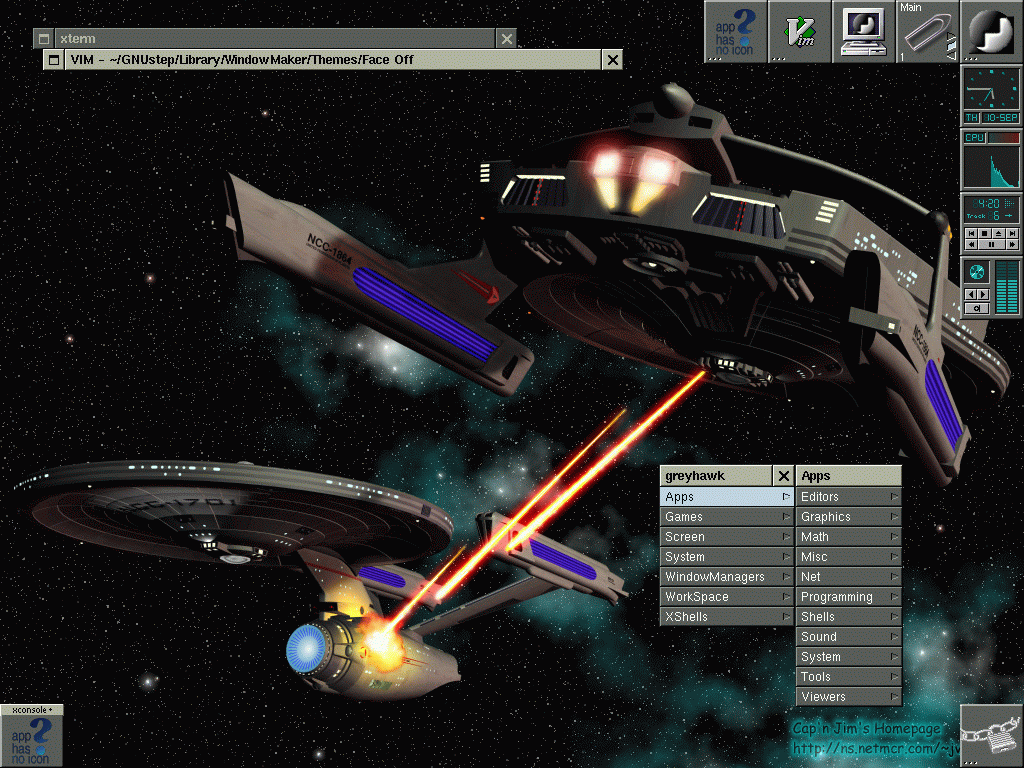Open the Editors entry in Apps menu
This screenshot has height=768, width=1024.
(x=849, y=497)
